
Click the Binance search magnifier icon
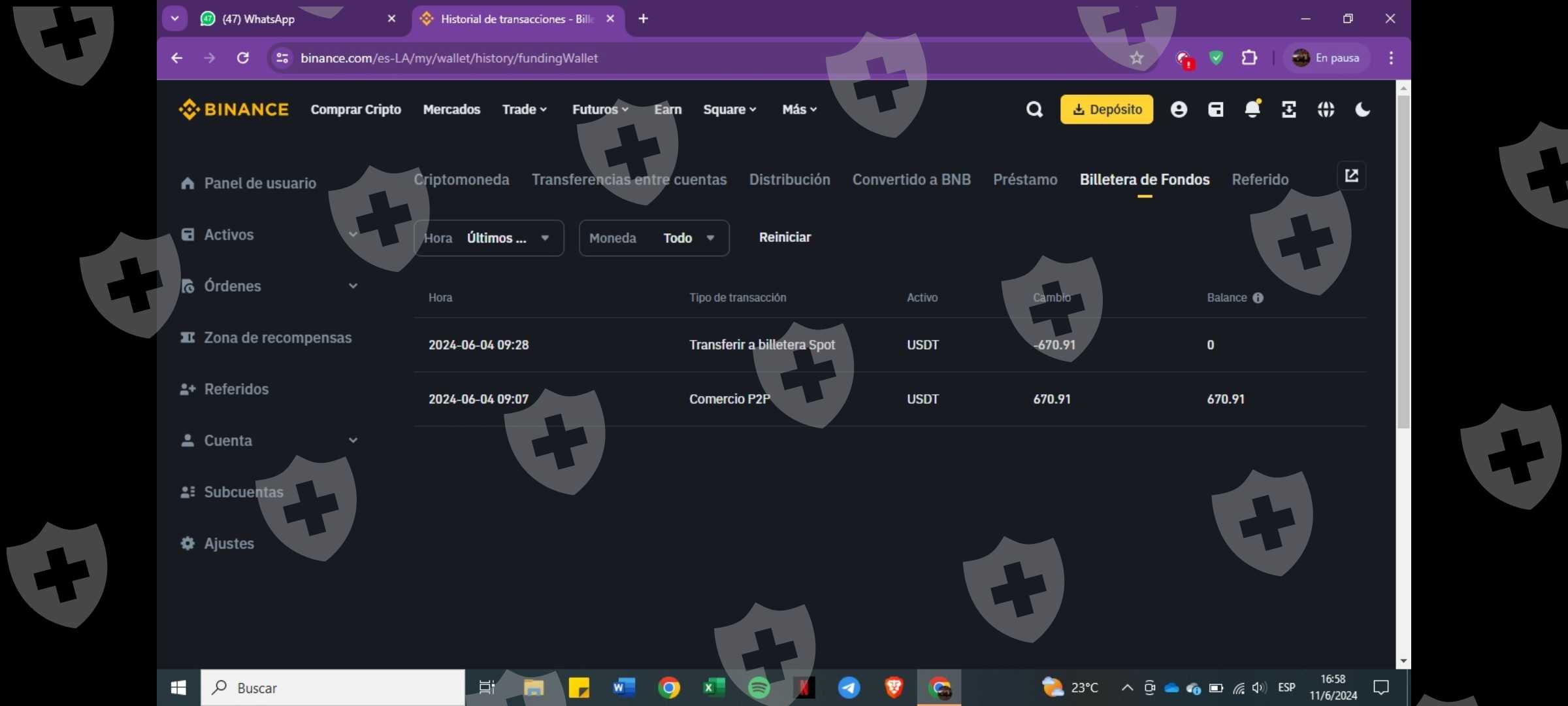1034,109
